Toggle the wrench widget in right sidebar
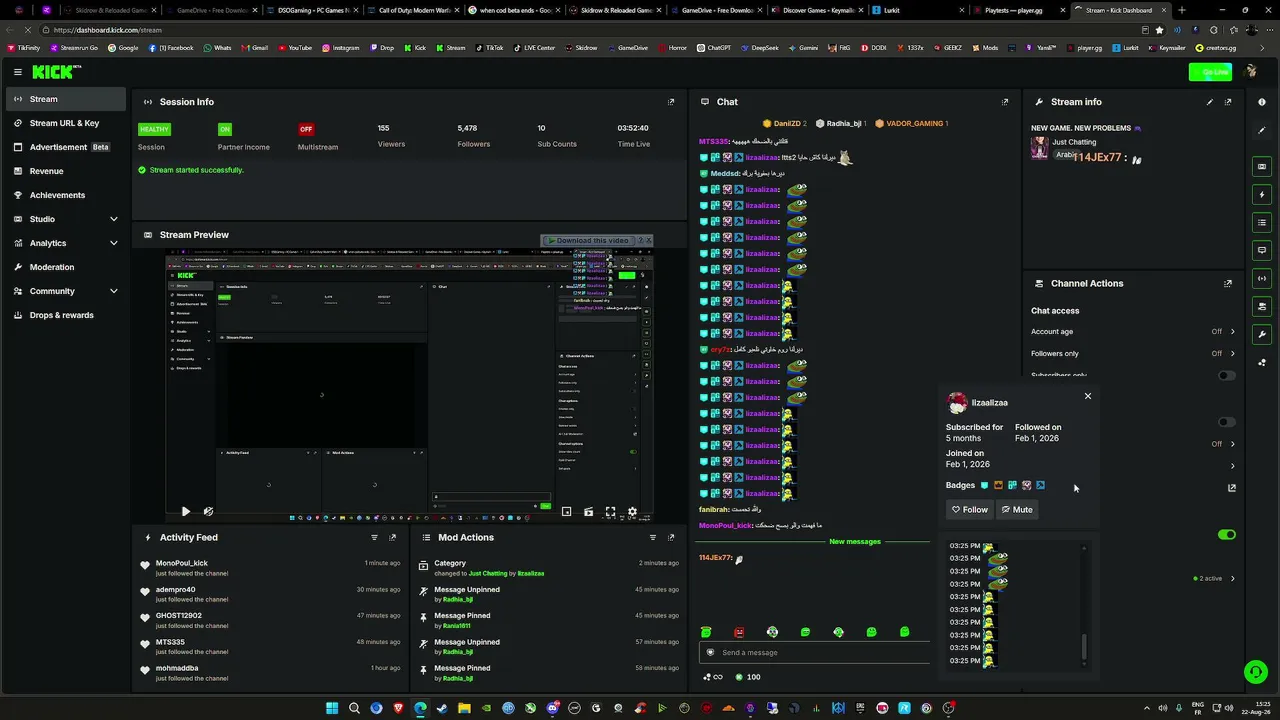 coord(1262,334)
